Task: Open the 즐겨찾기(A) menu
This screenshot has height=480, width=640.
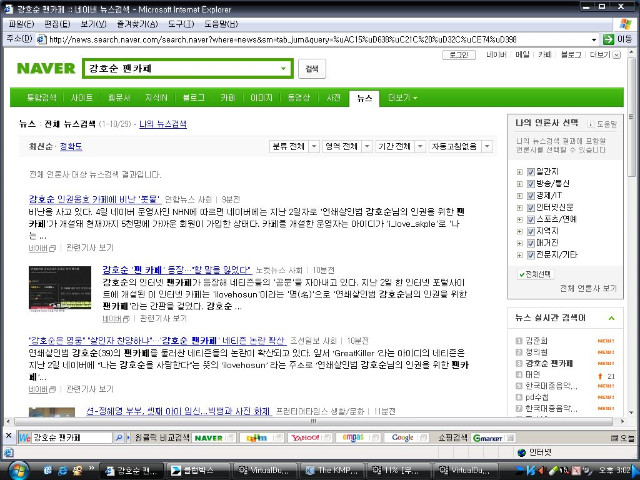Action: click(x=138, y=24)
